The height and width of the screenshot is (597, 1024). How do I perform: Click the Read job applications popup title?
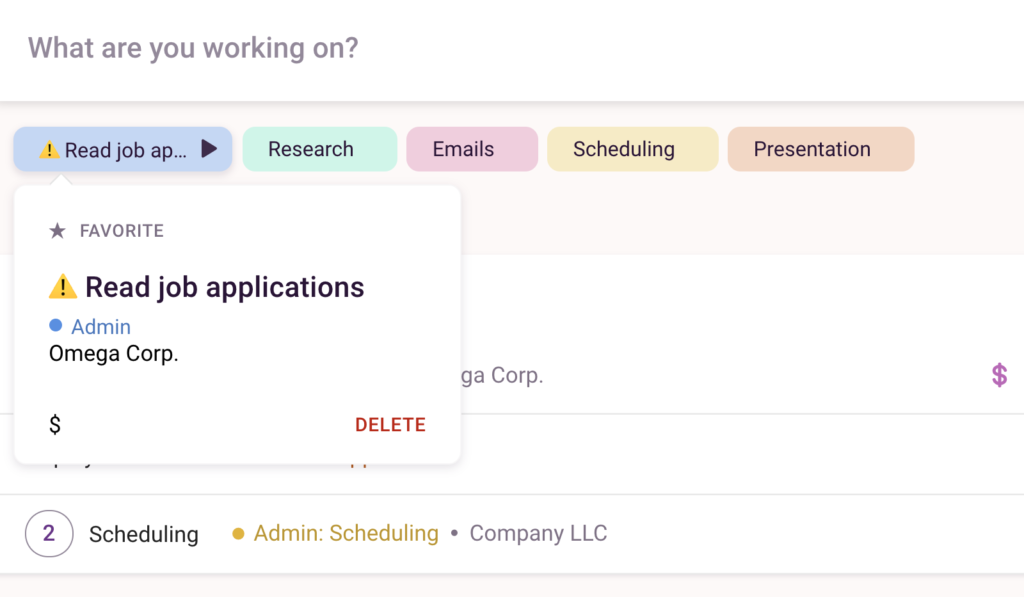(224, 287)
